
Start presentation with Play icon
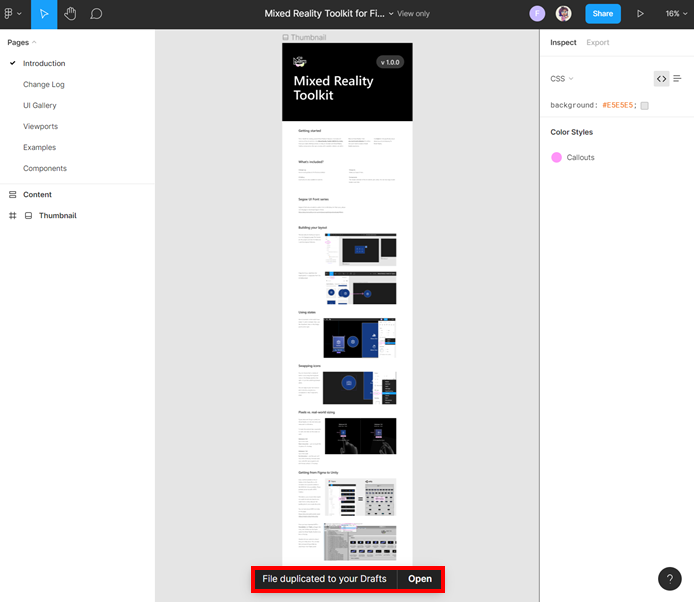point(640,14)
